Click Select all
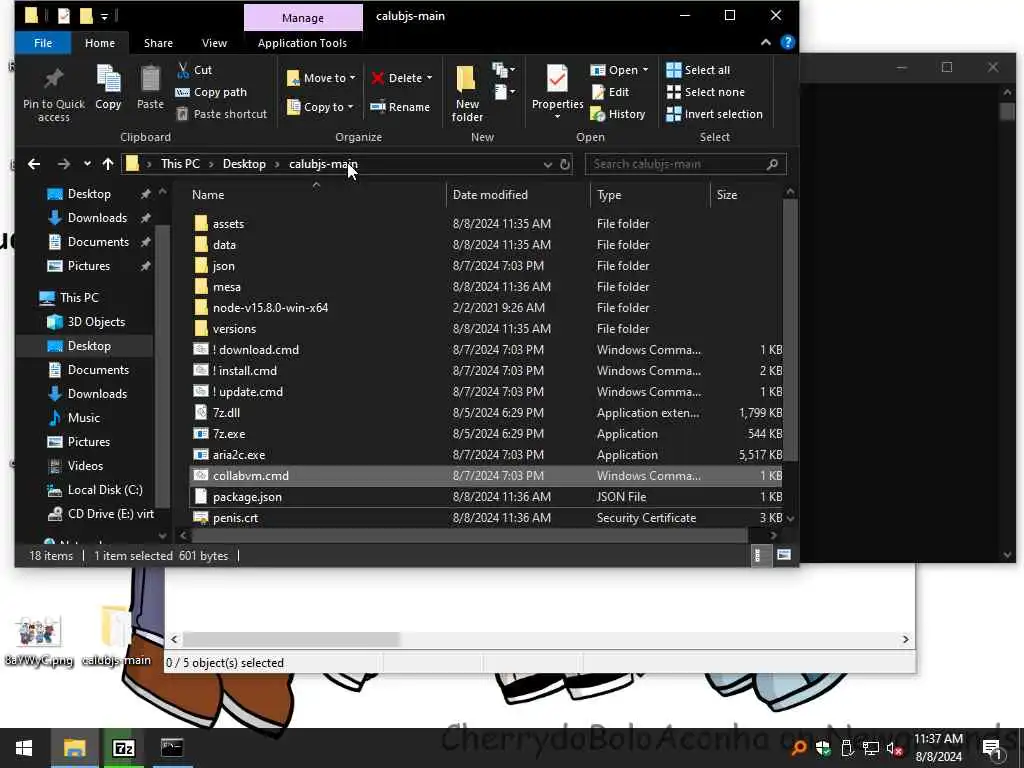 (x=697, y=70)
